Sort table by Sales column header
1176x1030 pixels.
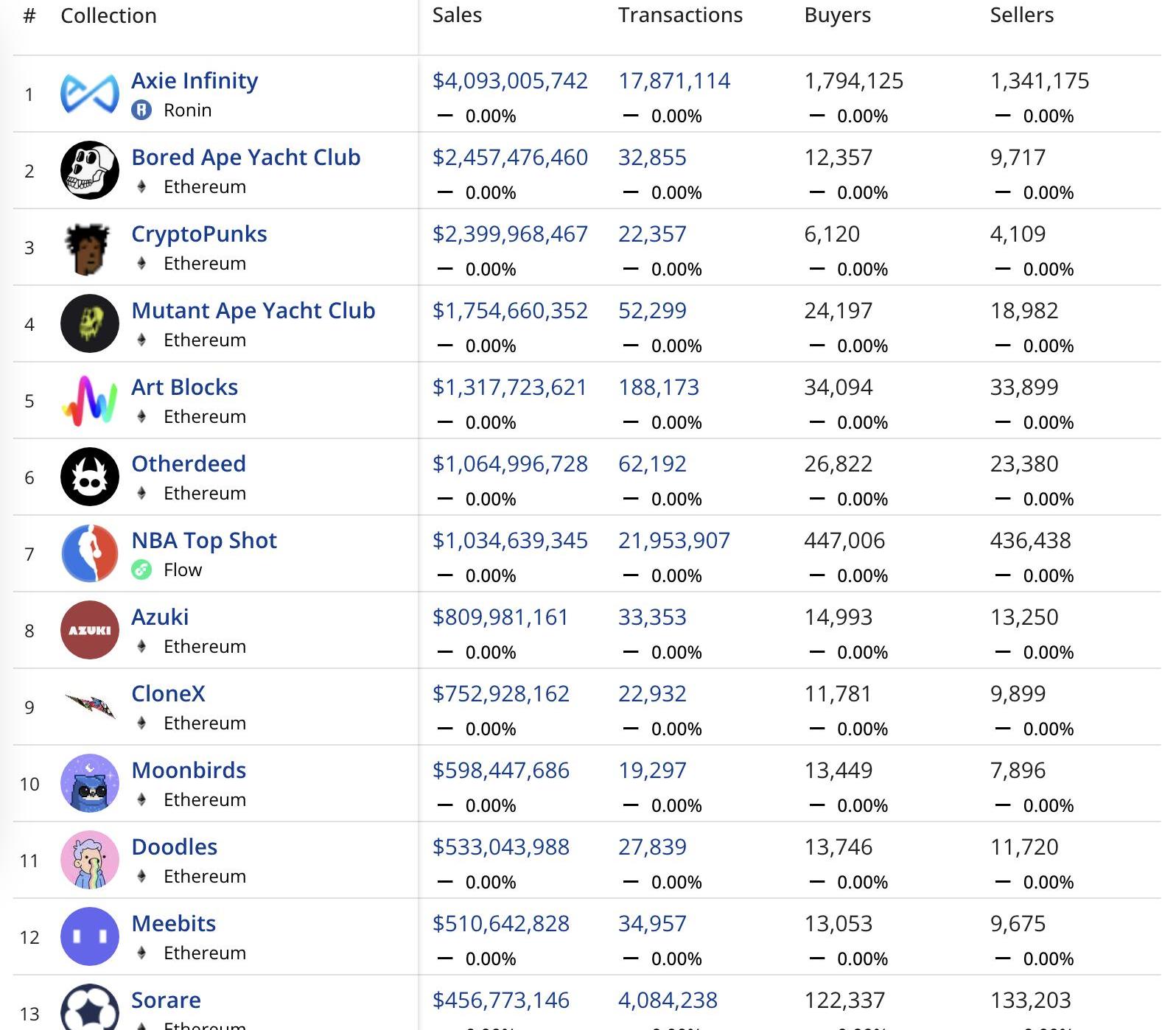tap(457, 15)
